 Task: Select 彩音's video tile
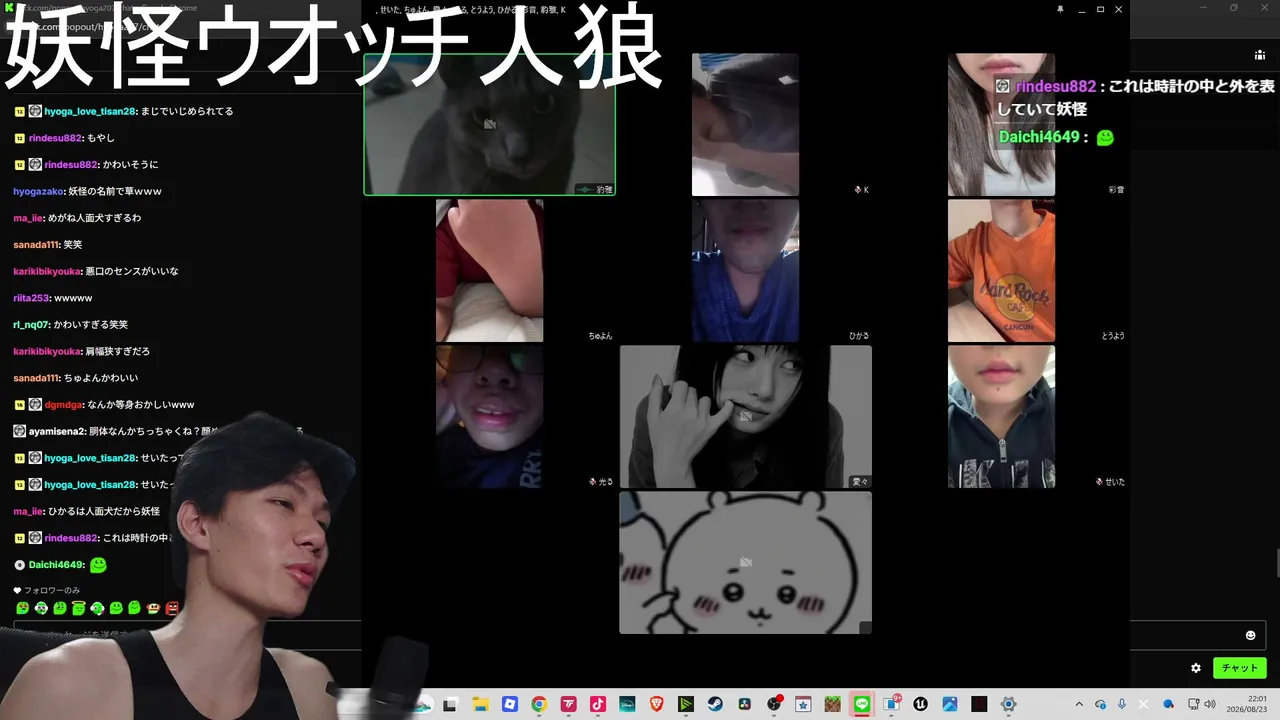pyautogui.click(x=1001, y=124)
